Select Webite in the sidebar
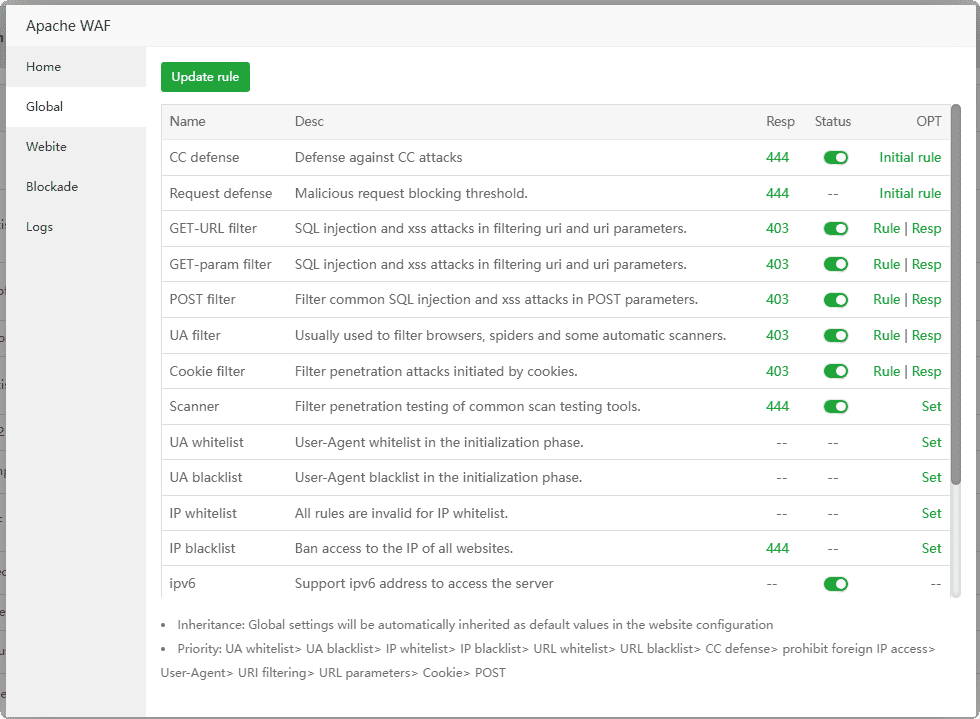The height and width of the screenshot is (719, 980). pyautogui.click(x=46, y=147)
